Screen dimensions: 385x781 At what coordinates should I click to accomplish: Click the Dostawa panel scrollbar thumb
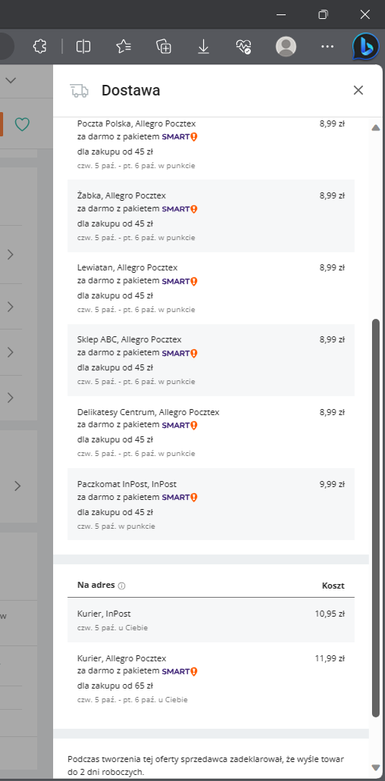tap(376, 518)
